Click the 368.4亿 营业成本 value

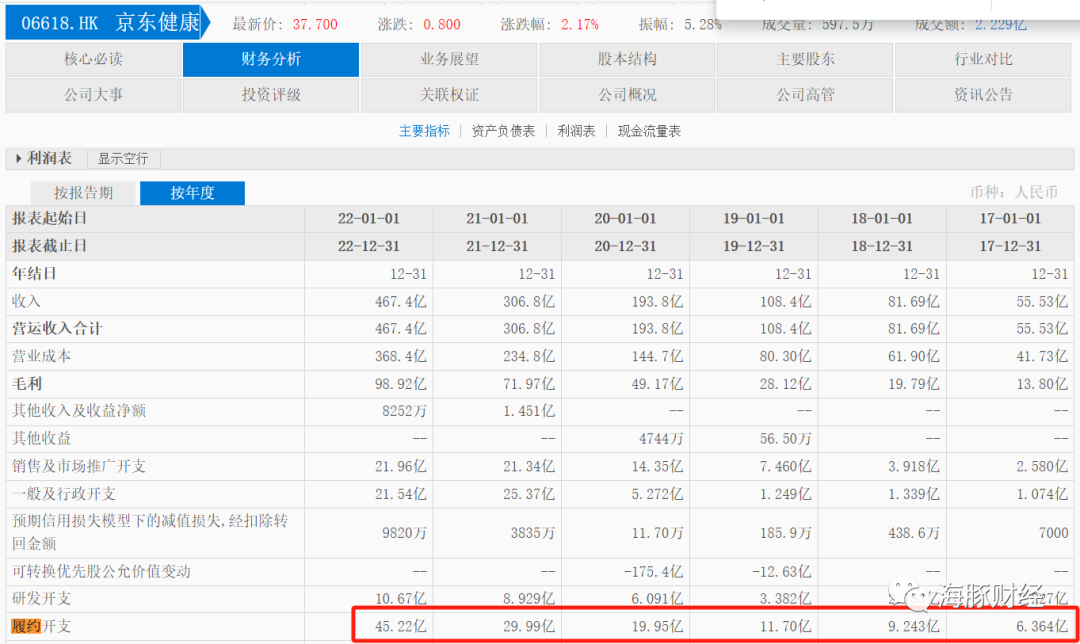tap(401, 356)
